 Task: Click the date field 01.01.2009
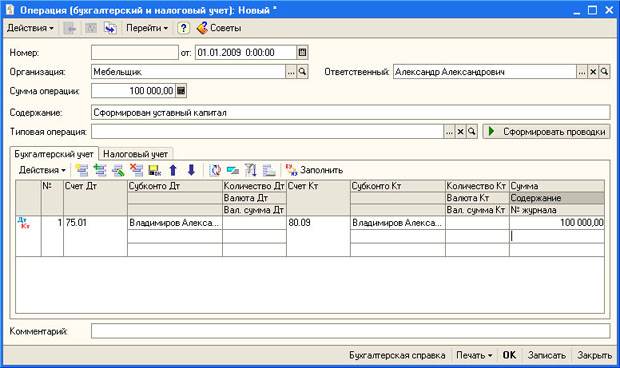click(246, 52)
